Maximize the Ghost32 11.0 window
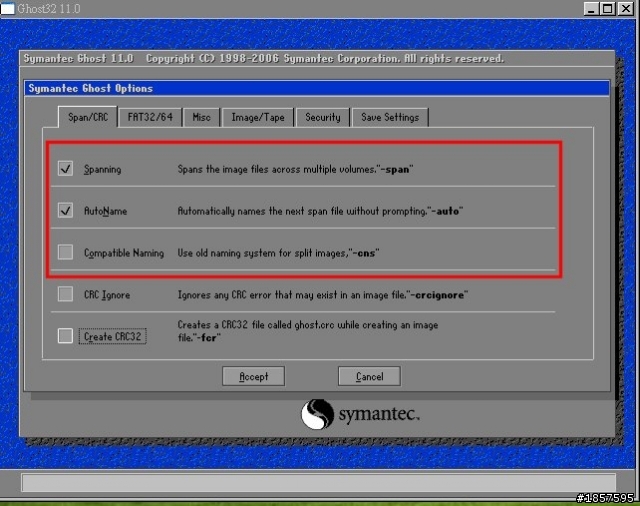This screenshot has width=640, height=506. pyautogui.click(x=608, y=9)
